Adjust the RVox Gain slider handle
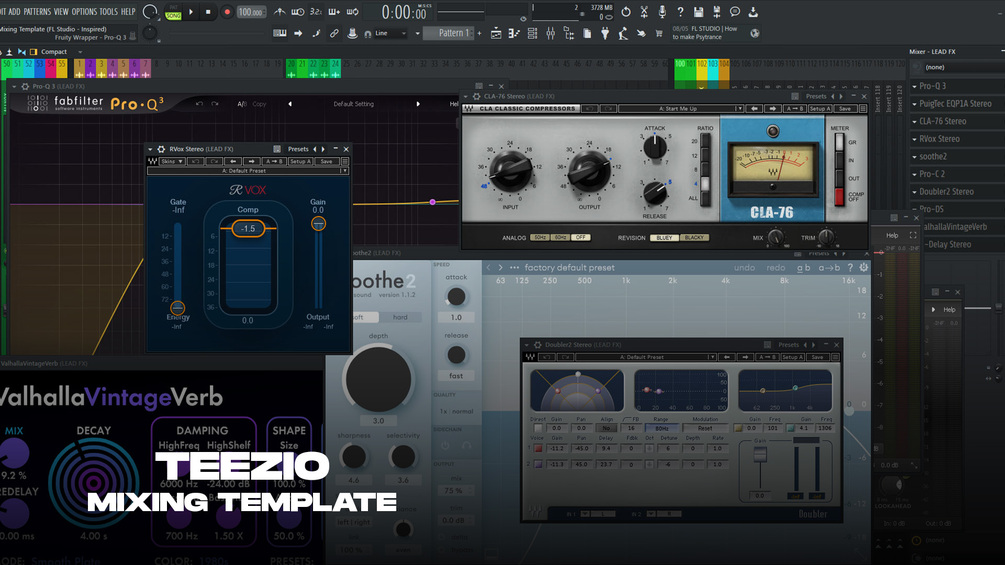 [x=319, y=224]
